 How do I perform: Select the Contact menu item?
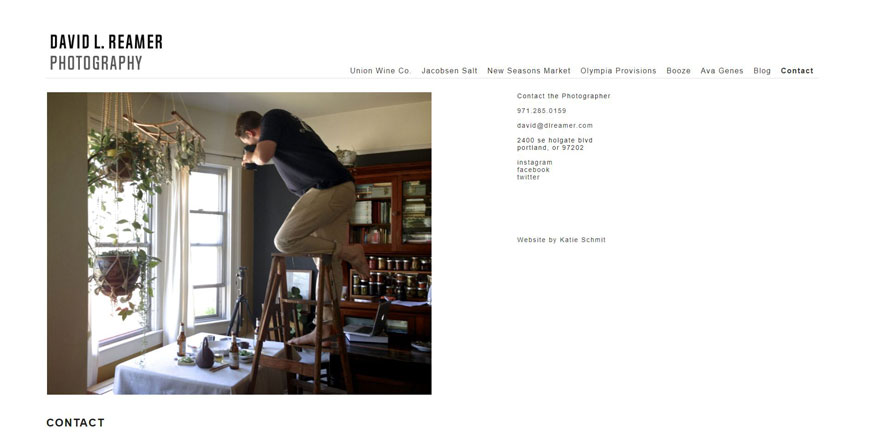(x=797, y=71)
